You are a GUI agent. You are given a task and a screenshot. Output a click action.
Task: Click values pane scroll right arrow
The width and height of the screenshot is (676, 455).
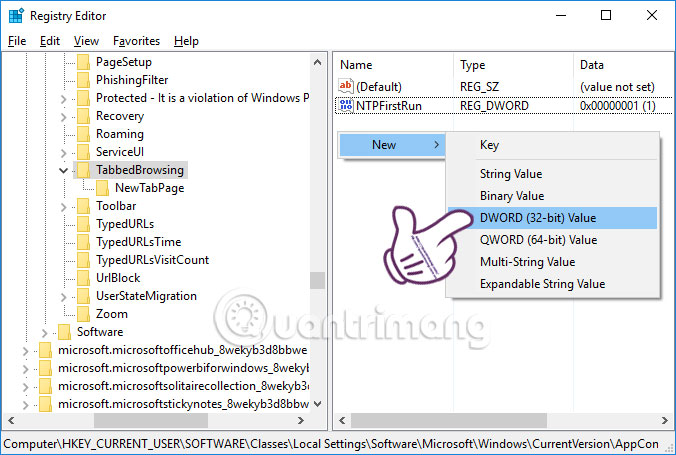pos(665,420)
